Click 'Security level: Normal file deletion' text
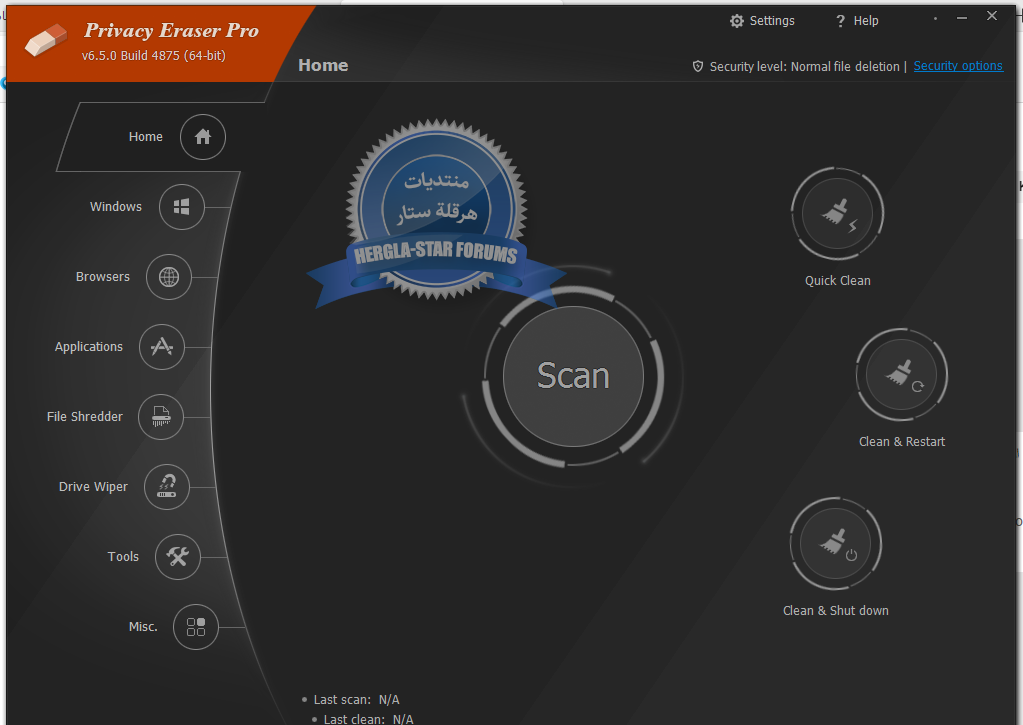This screenshot has height=725, width=1023. [x=804, y=67]
